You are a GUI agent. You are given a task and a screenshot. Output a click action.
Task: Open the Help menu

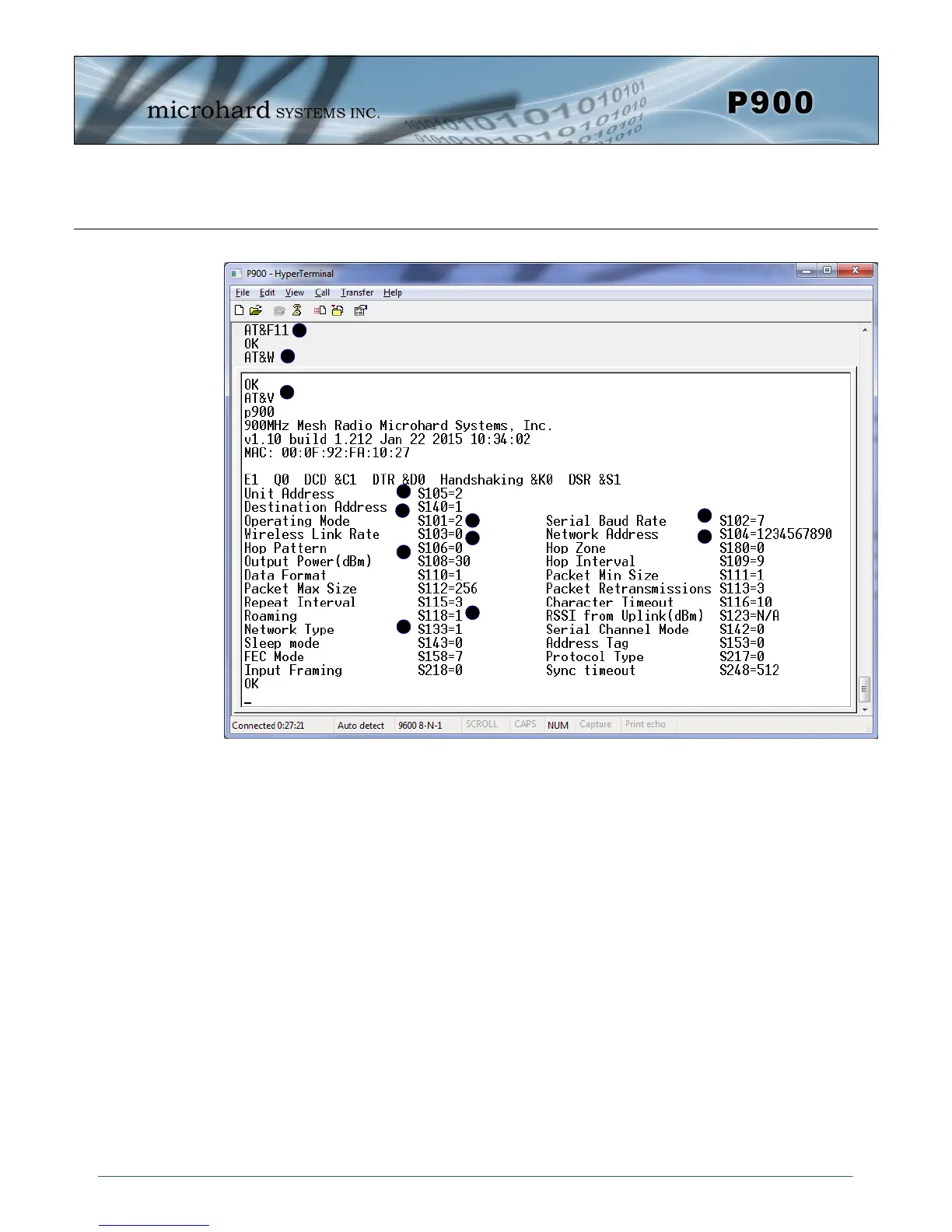tap(393, 293)
